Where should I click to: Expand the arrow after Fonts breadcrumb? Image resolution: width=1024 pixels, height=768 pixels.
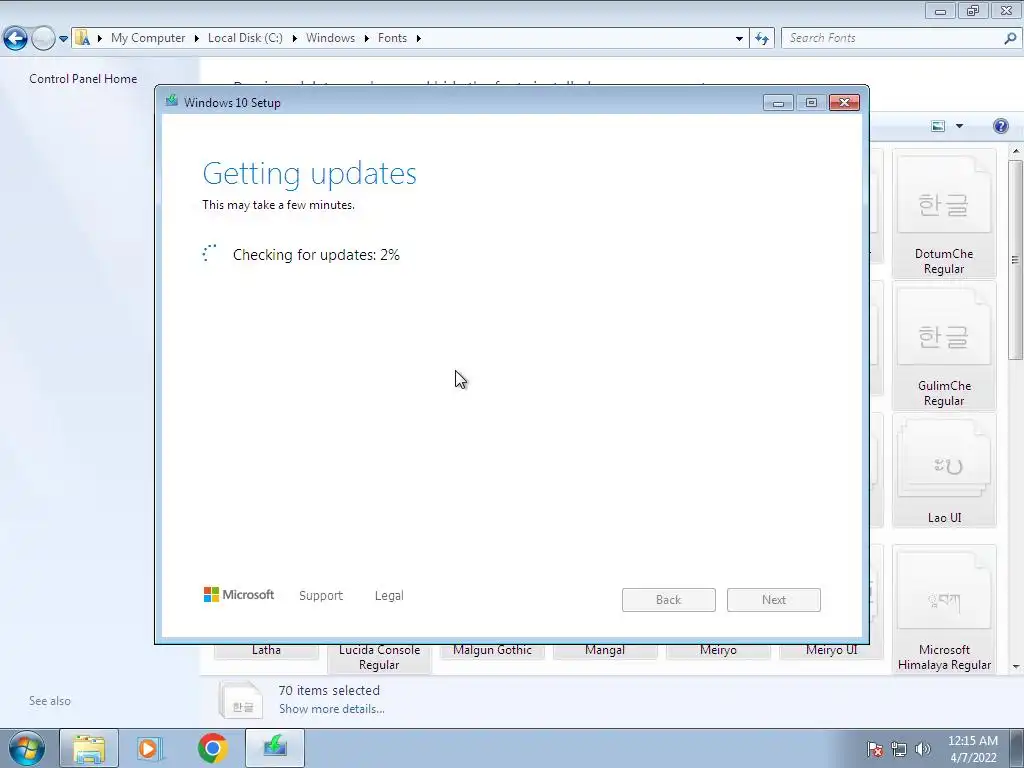coord(419,39)
